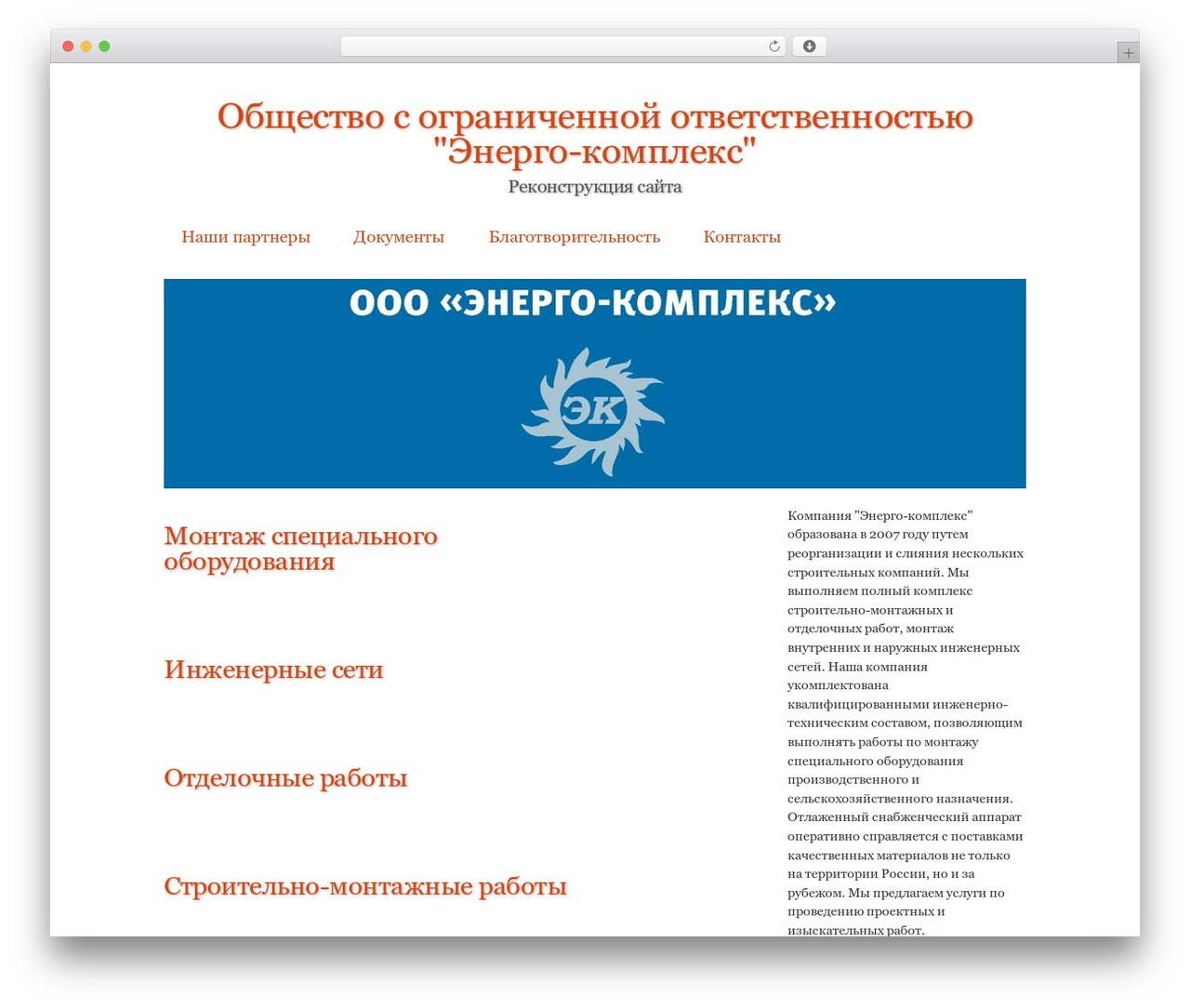Open the Наши партнеры menu item
Viewport: 1190px width, 1008px height.
(x=246, y=237)
